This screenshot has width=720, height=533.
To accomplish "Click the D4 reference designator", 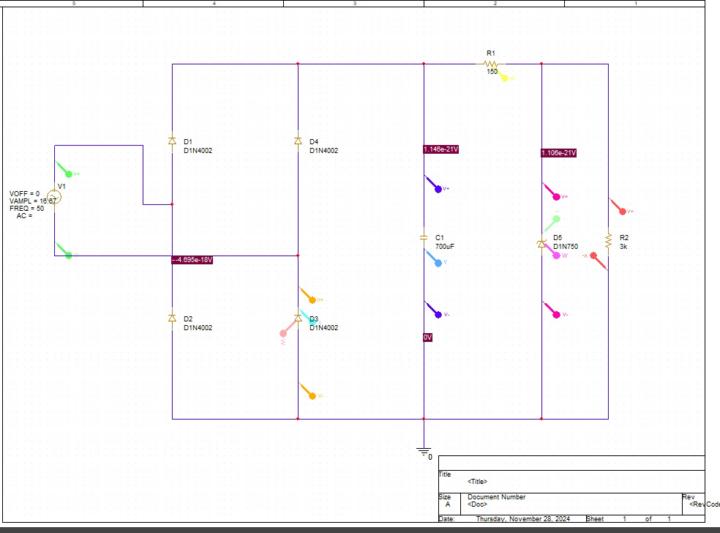I will point(314,141).
